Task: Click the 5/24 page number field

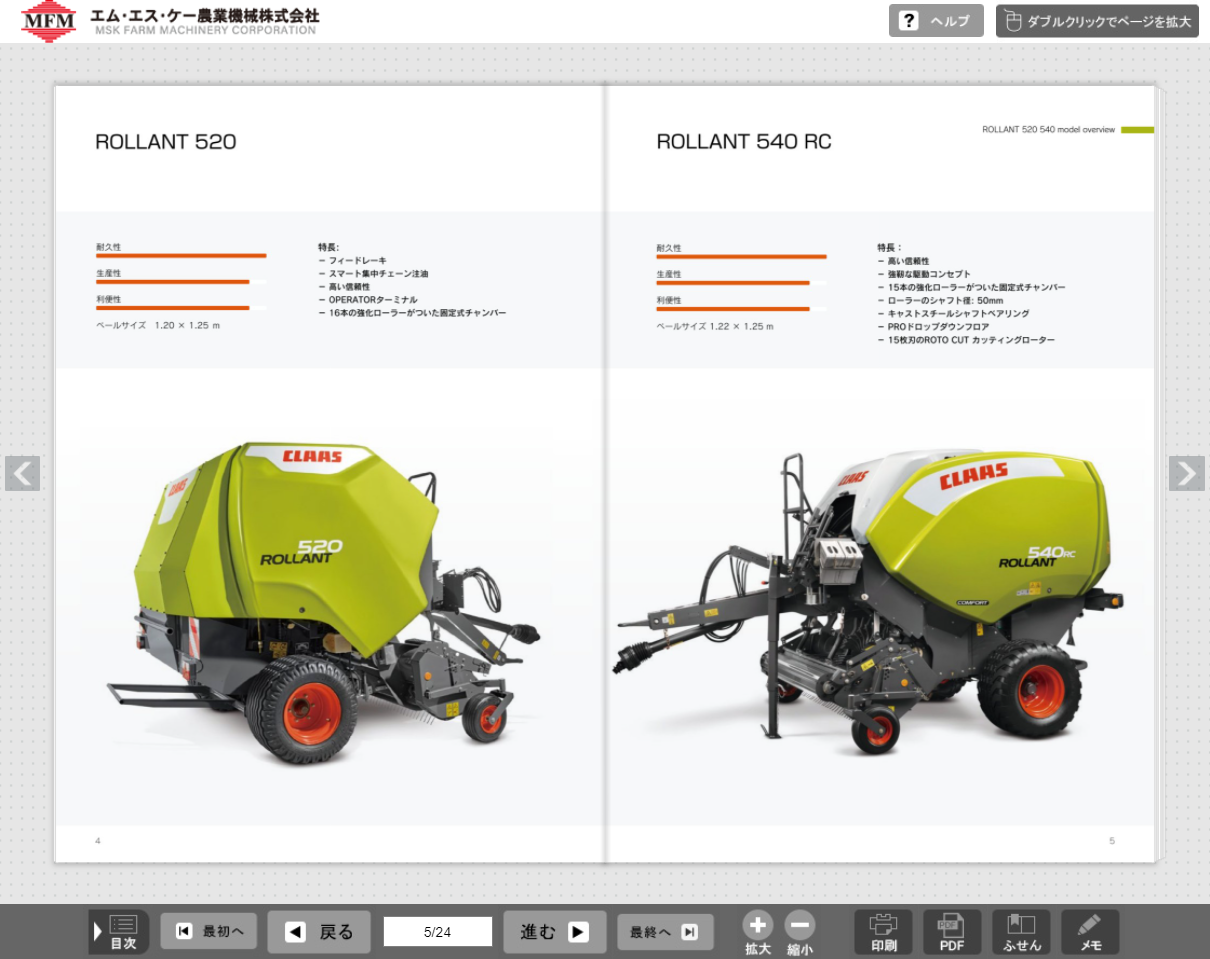Action: [438, 932]
